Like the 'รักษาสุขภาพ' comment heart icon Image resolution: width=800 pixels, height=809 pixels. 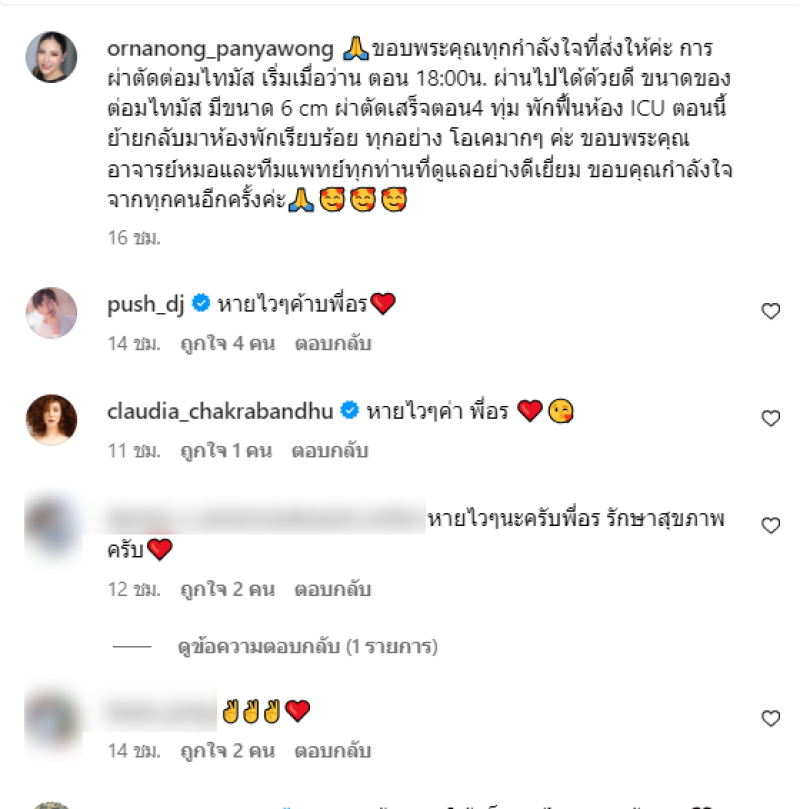[771, 525]
